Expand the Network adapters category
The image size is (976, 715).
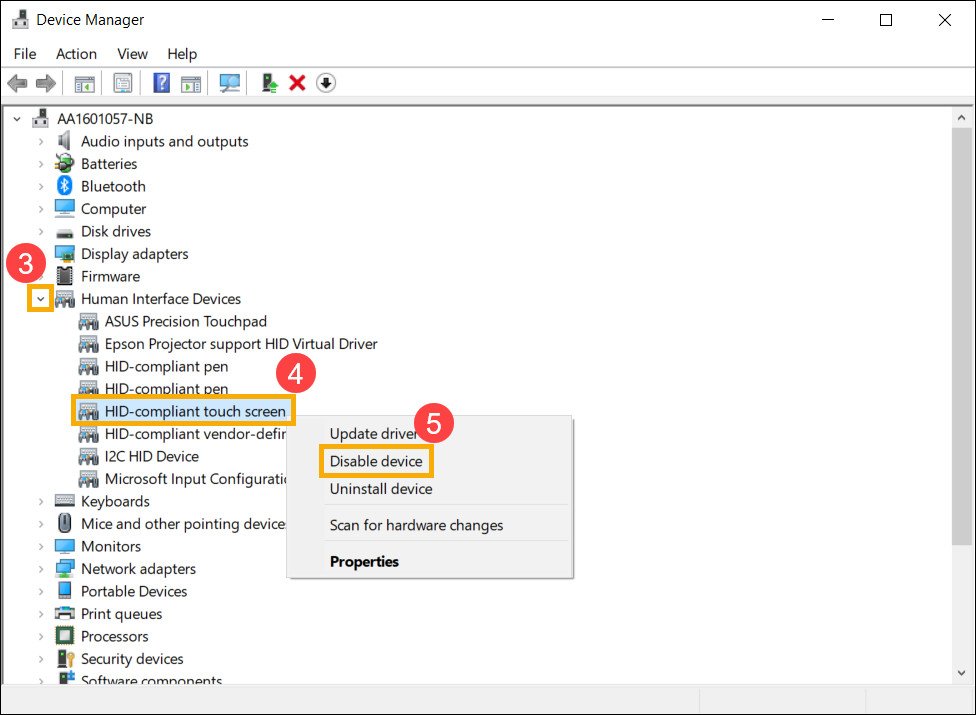click(x=41, y=569)
